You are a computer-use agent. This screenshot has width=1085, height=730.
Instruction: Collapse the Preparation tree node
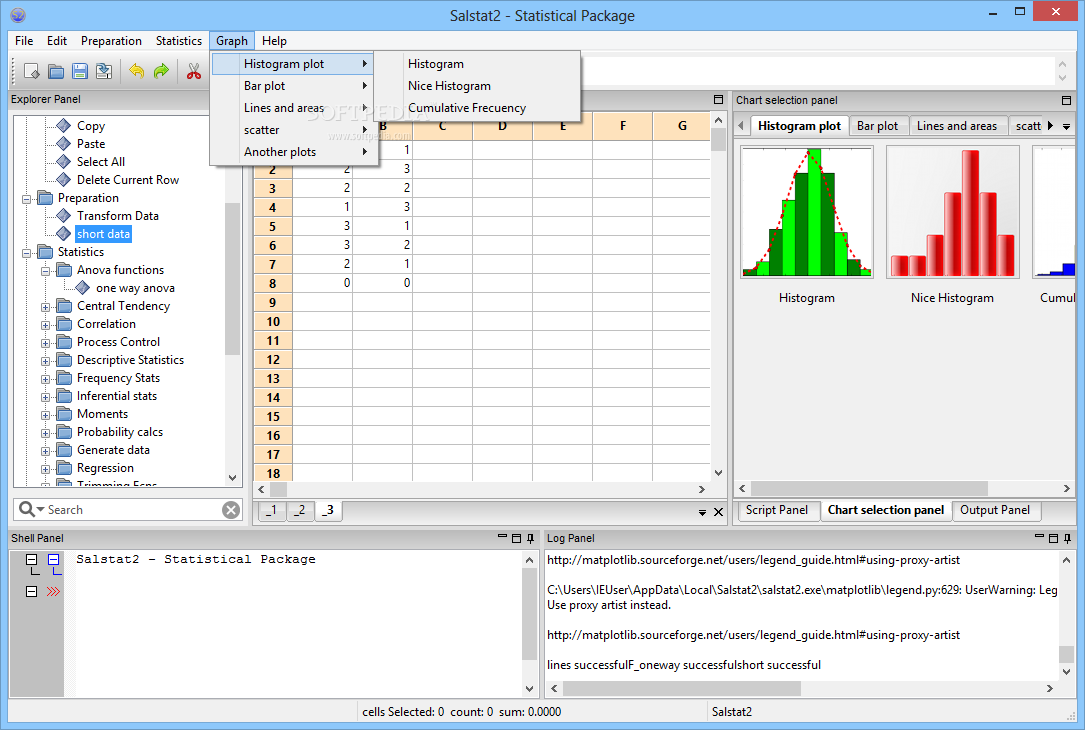[26, 199]
